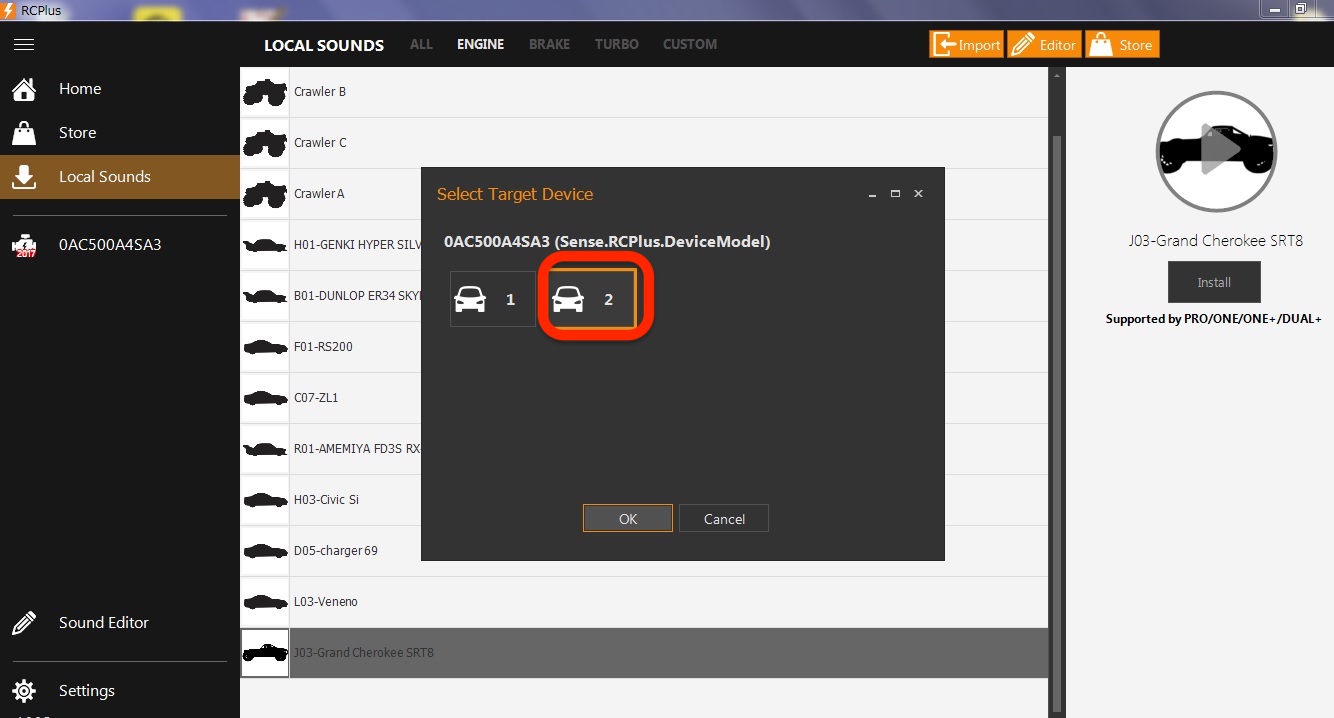Open the hamburger menu icon
Image resolution: width=1334 pixels, height=718 pixels.
24,45
